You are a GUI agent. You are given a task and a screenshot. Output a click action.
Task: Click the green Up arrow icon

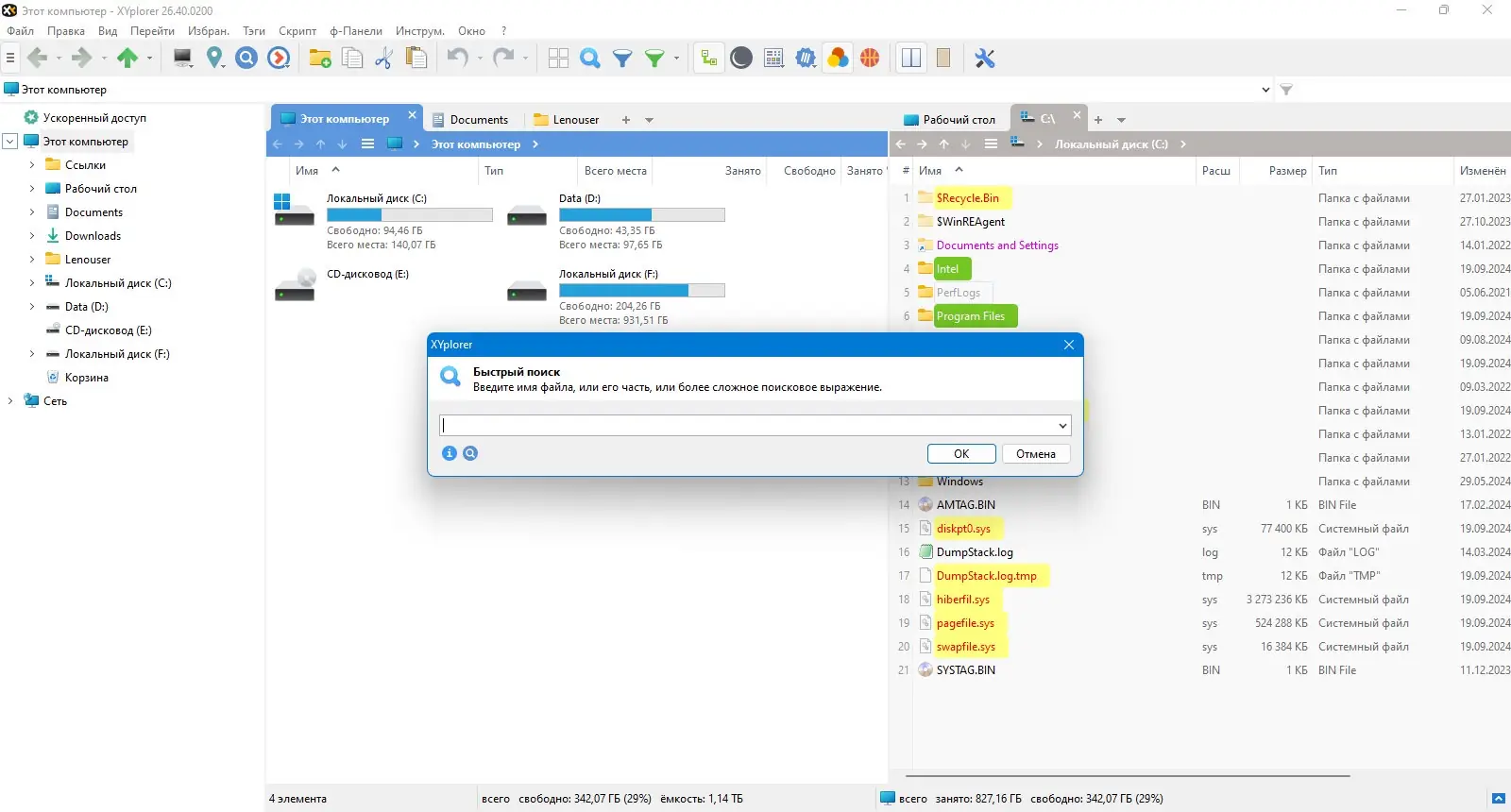[x=127, y=59]
